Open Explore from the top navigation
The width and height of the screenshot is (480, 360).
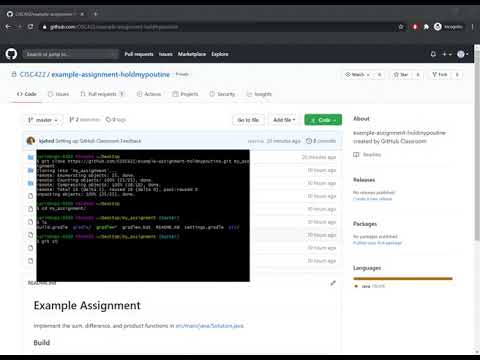[x=220, y=54]
